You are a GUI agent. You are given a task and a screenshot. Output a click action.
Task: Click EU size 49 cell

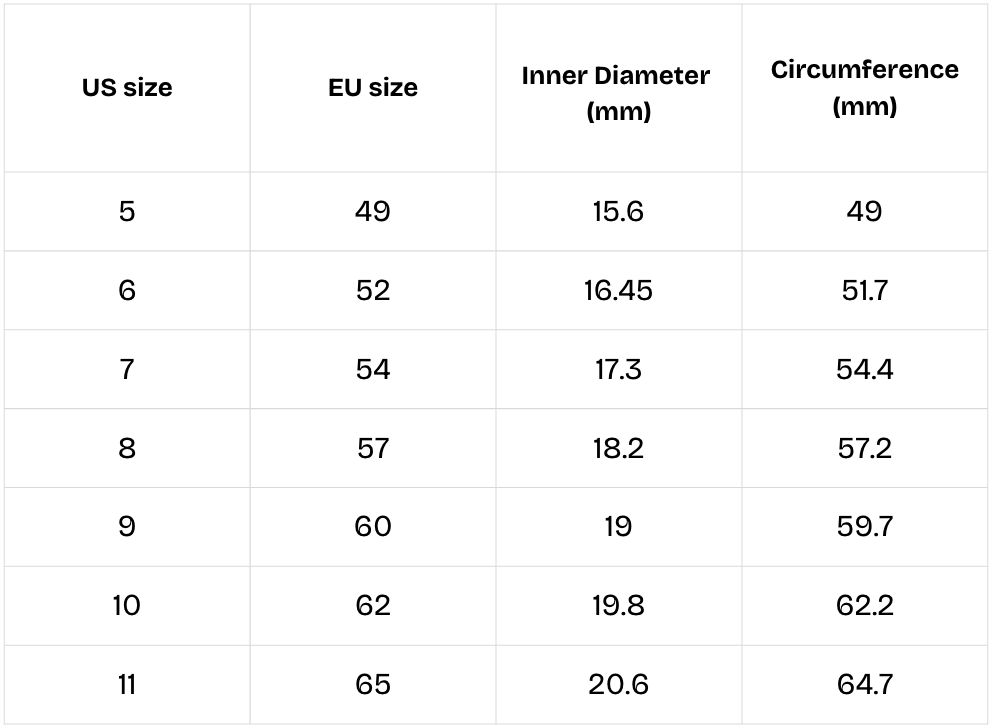tap(373, 211)
